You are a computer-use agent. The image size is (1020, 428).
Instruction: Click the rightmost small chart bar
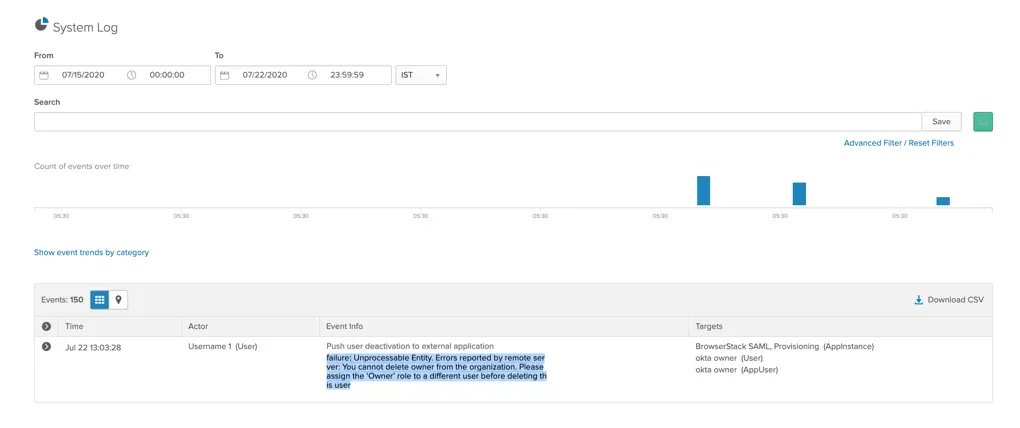click(x=942, y=201)
